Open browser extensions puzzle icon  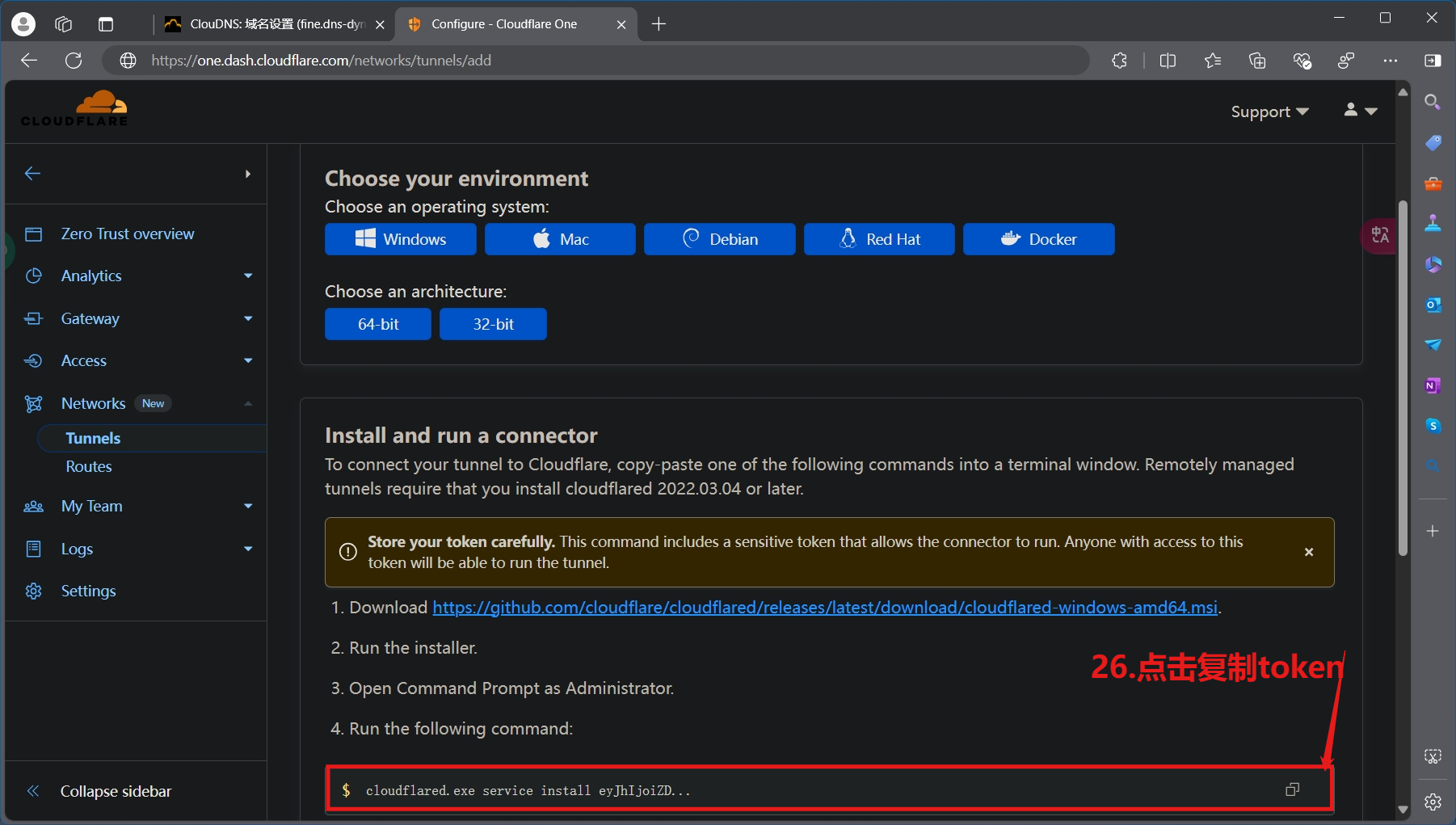coord(1119,61)
